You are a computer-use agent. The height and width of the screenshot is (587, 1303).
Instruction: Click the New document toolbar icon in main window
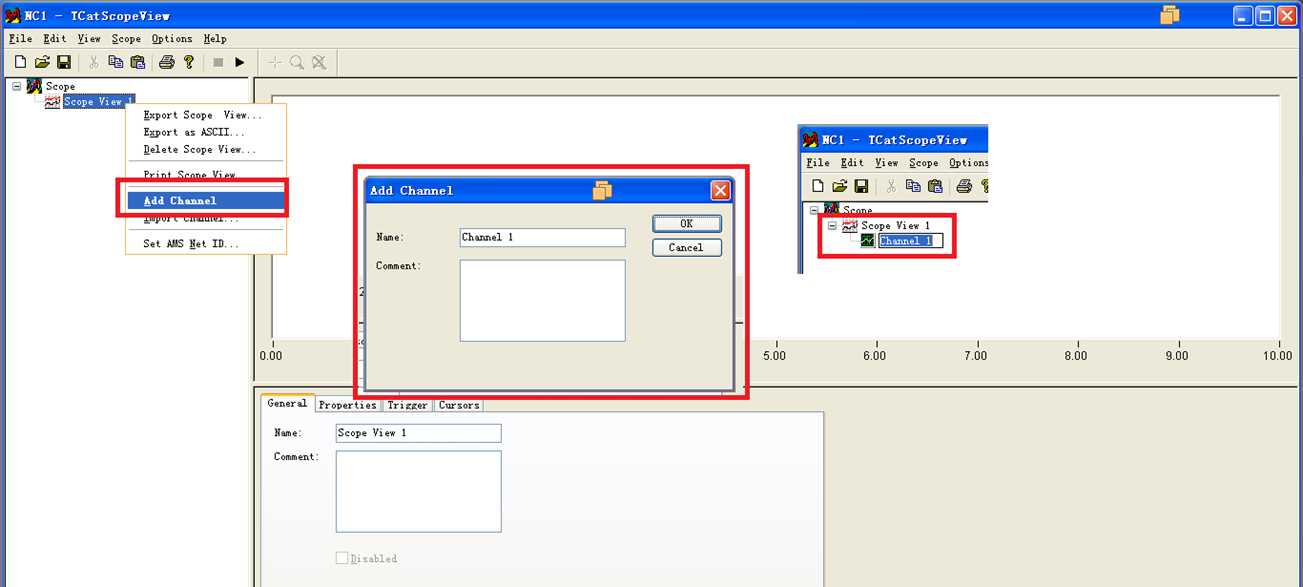coord(20,62)
